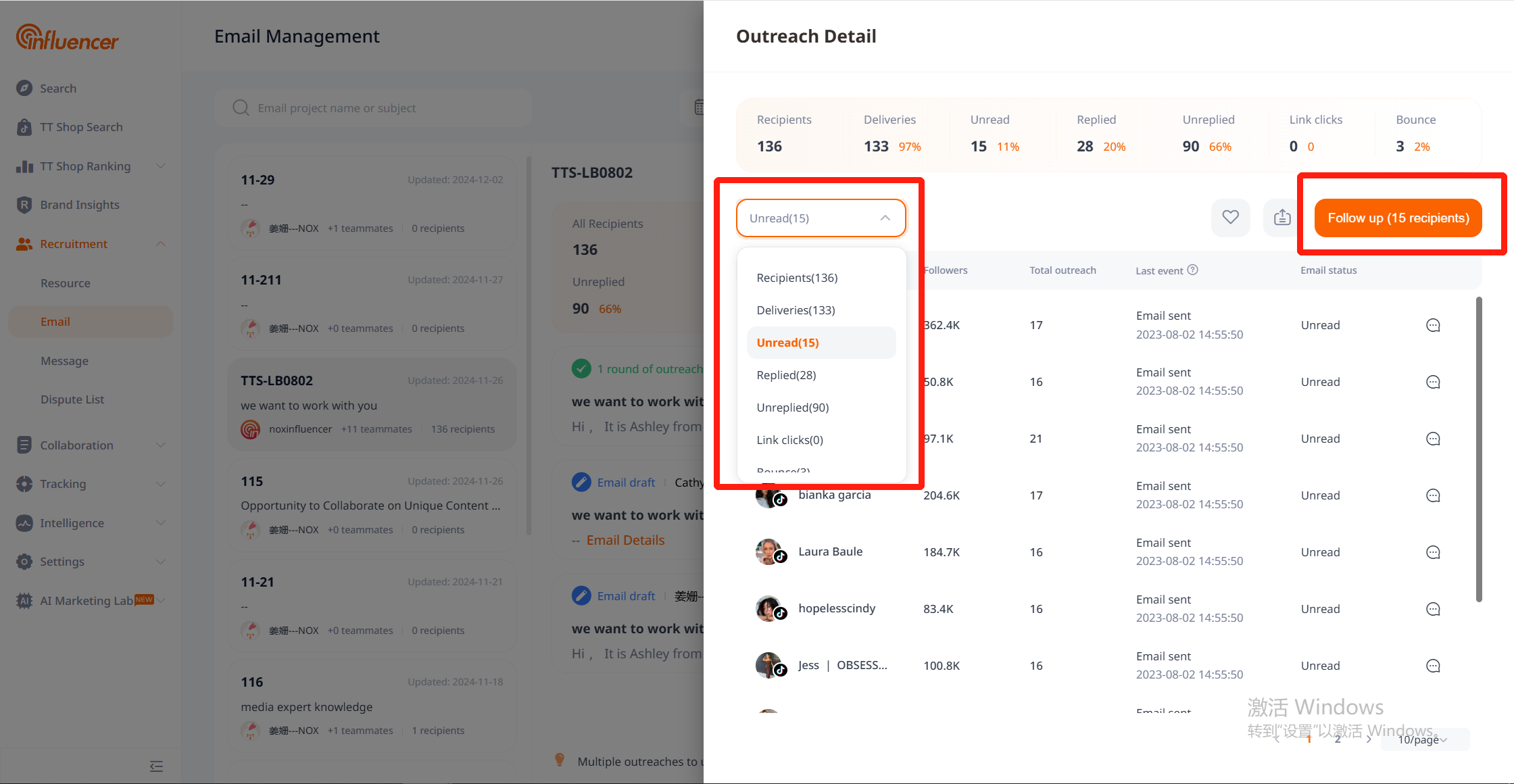Viewport: 1514px width, 784px height.
Task: Open chat icon for bianka garcia row
Action: [x=1432, y=495]
